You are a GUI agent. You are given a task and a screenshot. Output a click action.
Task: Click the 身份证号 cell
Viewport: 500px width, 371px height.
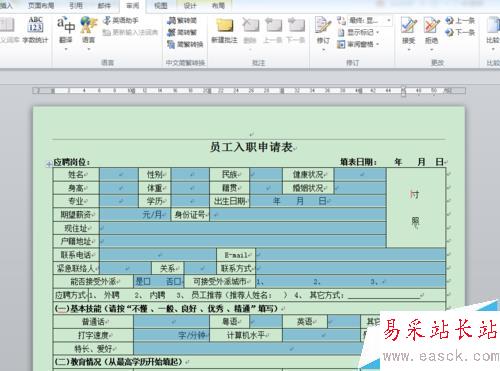point(190,215)
